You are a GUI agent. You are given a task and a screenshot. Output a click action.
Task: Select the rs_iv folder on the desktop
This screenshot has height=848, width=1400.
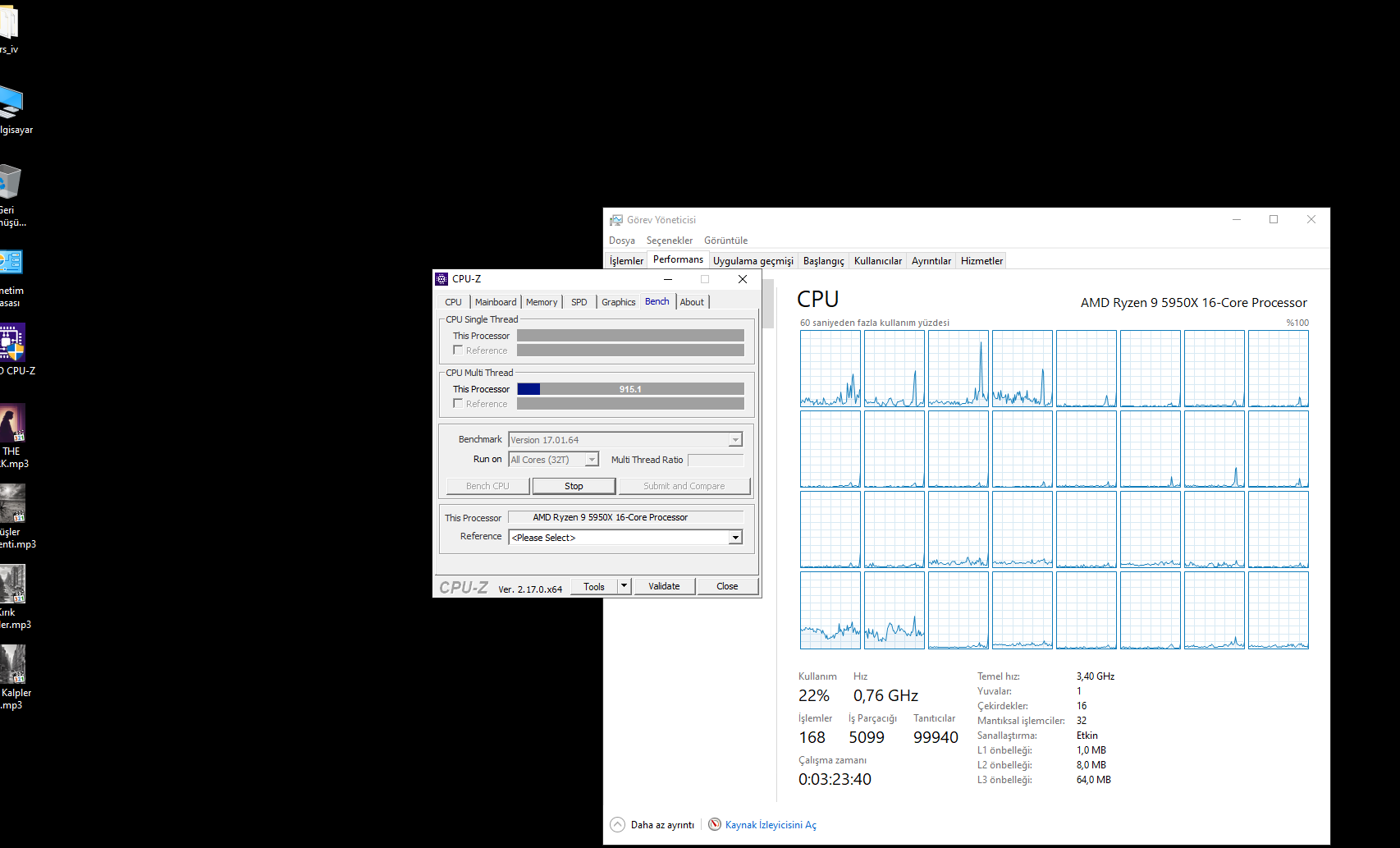tap(9, 22)
